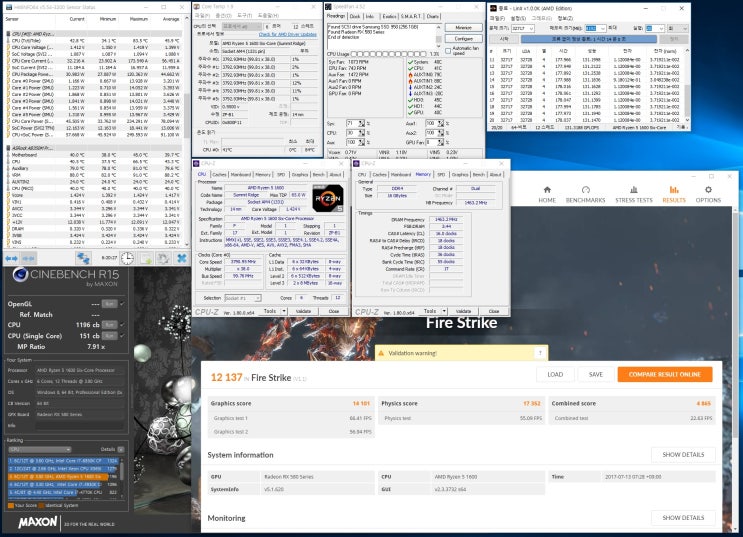This screenshot has width=743, height=537.
Task: Toggle the CPU checkbox in Cinebench
Action: [x=121, y=325]
